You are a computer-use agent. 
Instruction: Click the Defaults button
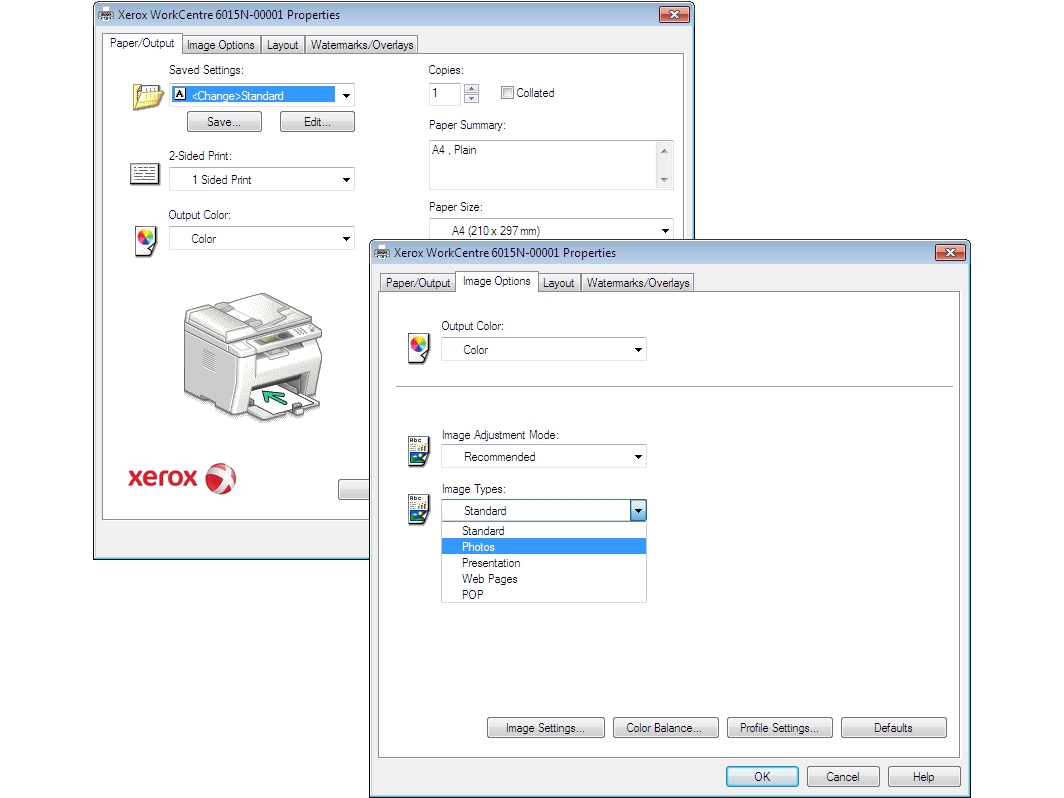894,727
